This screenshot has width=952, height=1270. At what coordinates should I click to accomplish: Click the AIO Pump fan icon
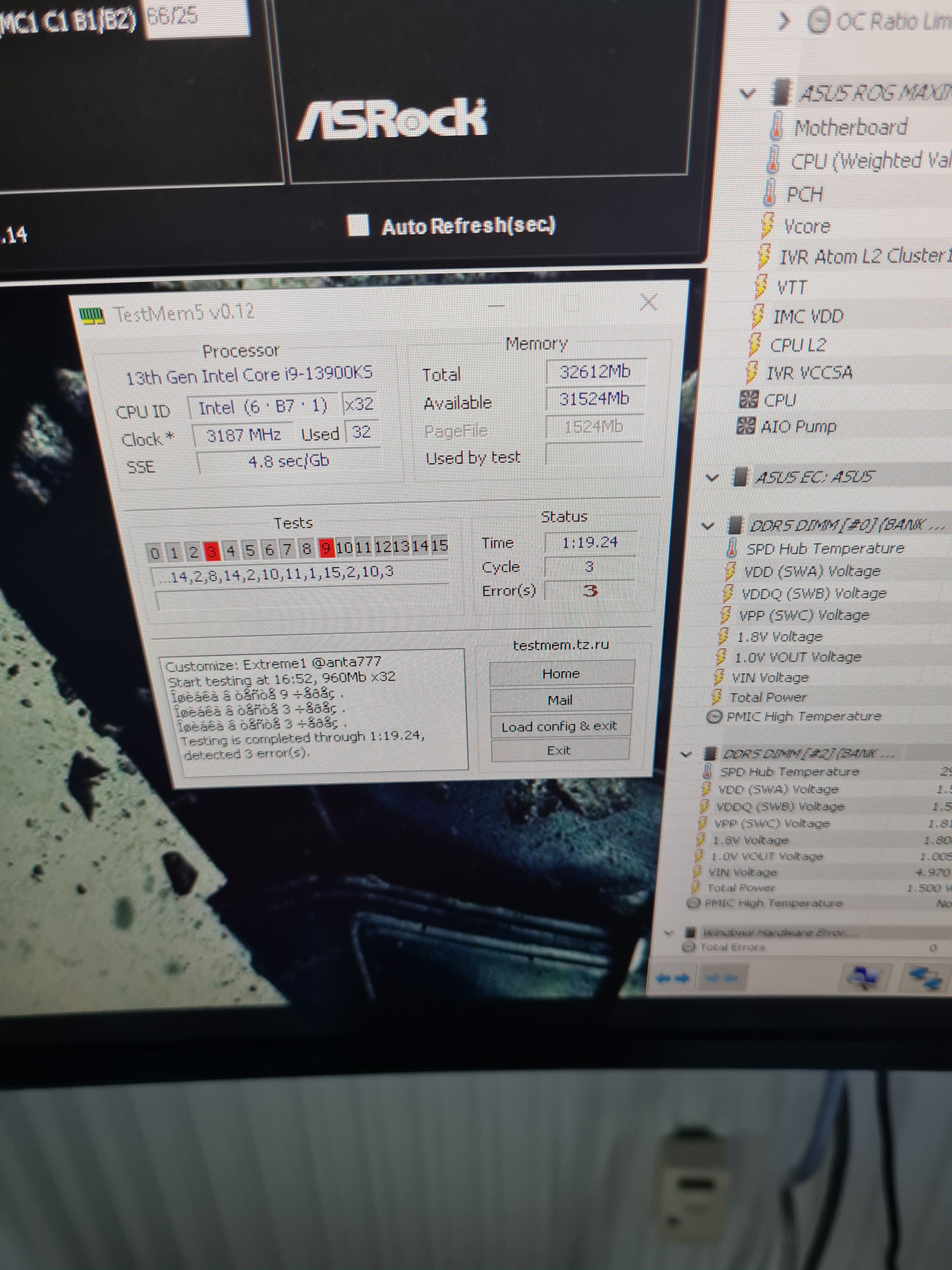[x=745, y=426]
